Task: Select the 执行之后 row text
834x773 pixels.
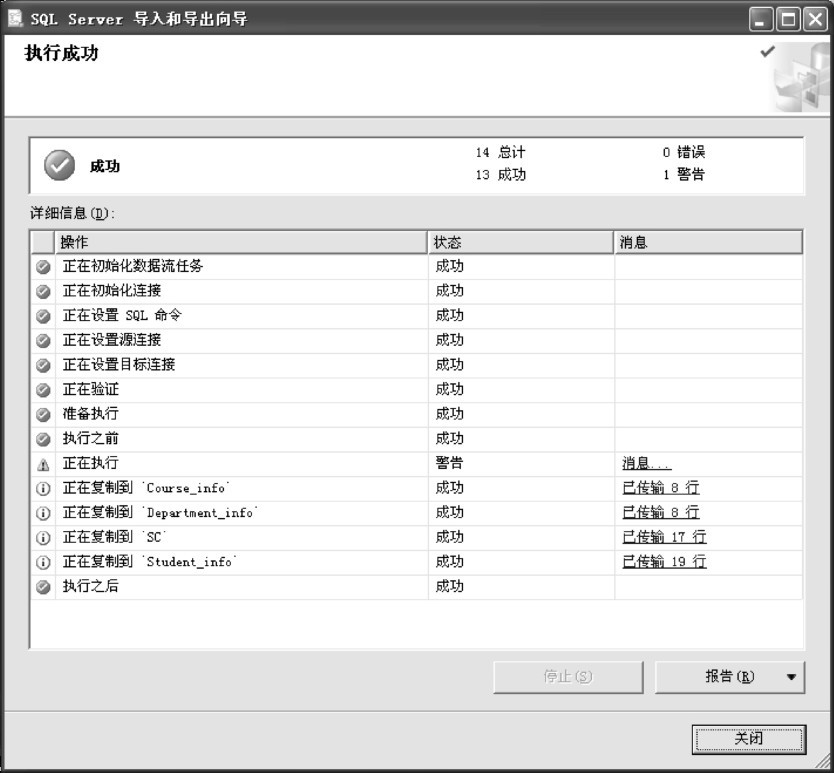Action: click(x=91, y=586)
